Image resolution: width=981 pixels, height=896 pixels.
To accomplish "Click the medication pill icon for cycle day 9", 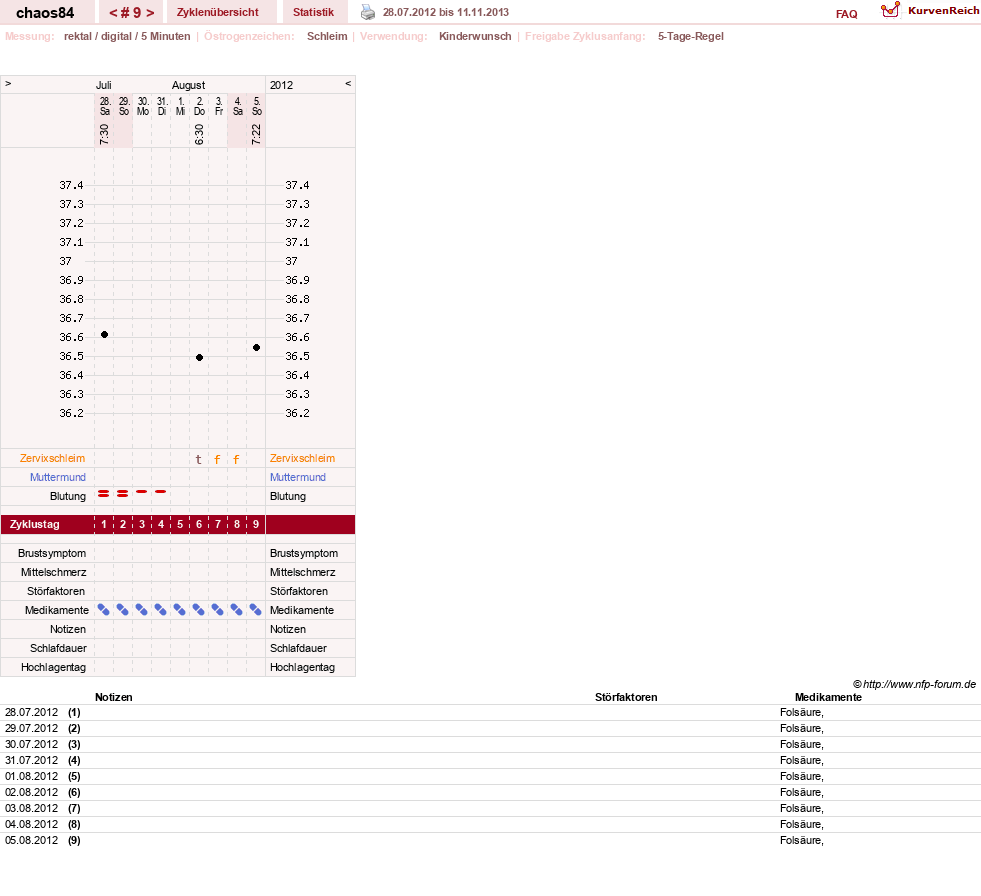I will point(256,609).
